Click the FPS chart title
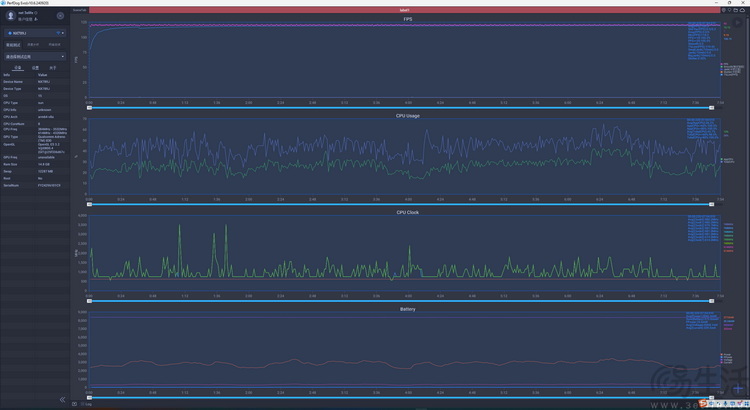The height and width of the screenshot is (410, 750). click(x=408, y=19)
